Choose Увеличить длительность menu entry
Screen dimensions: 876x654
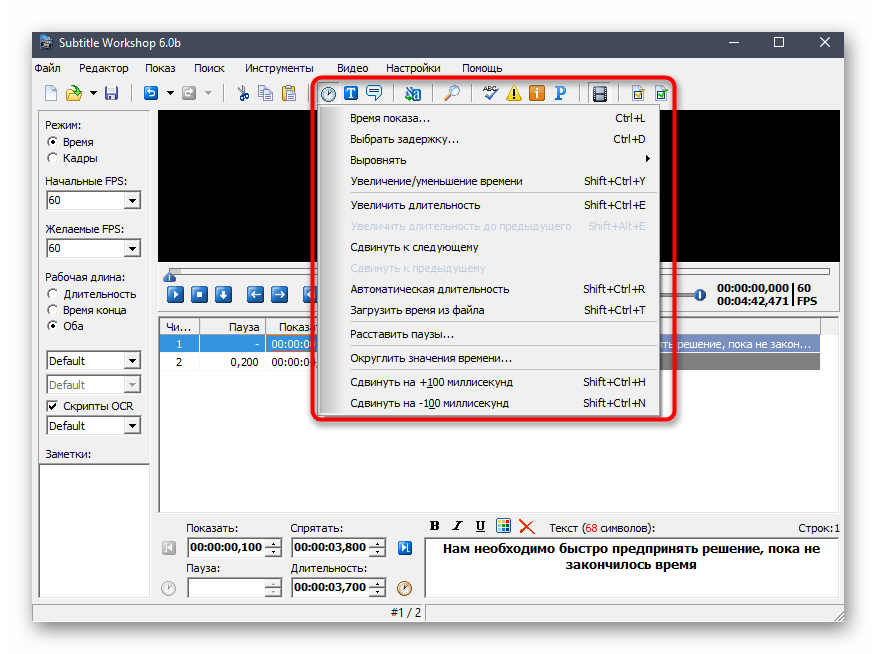click(488, 205)
